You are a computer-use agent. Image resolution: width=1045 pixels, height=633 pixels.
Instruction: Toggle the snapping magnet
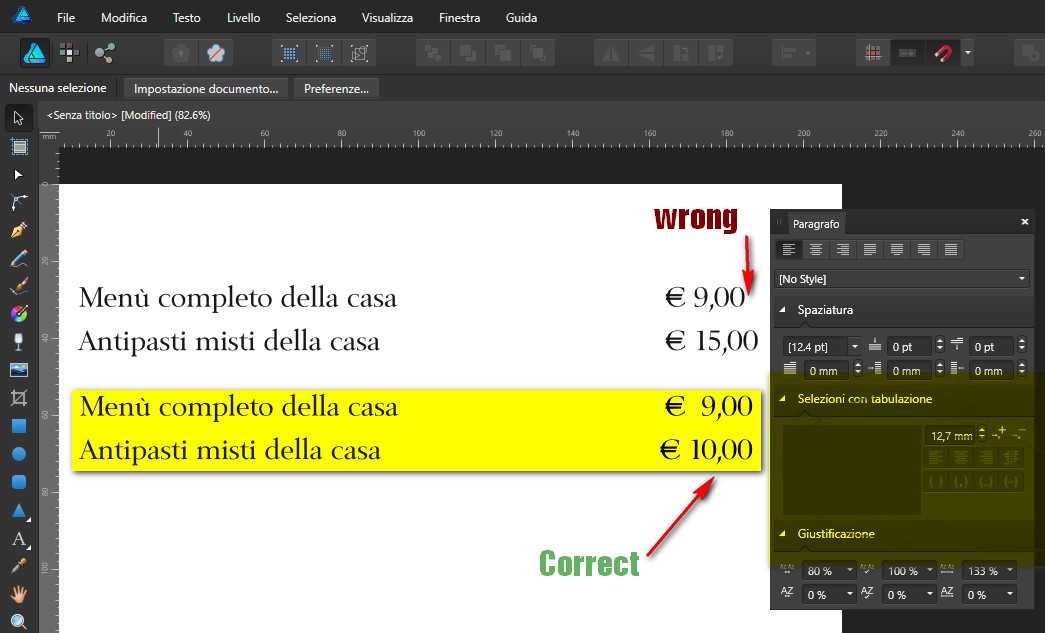(x=942, y=53)
